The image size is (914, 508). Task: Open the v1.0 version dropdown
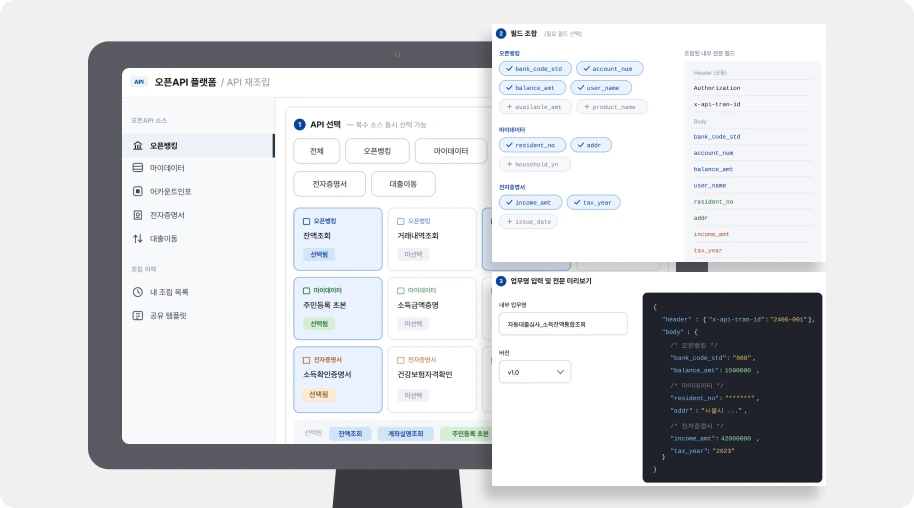[x=535, y=372]
